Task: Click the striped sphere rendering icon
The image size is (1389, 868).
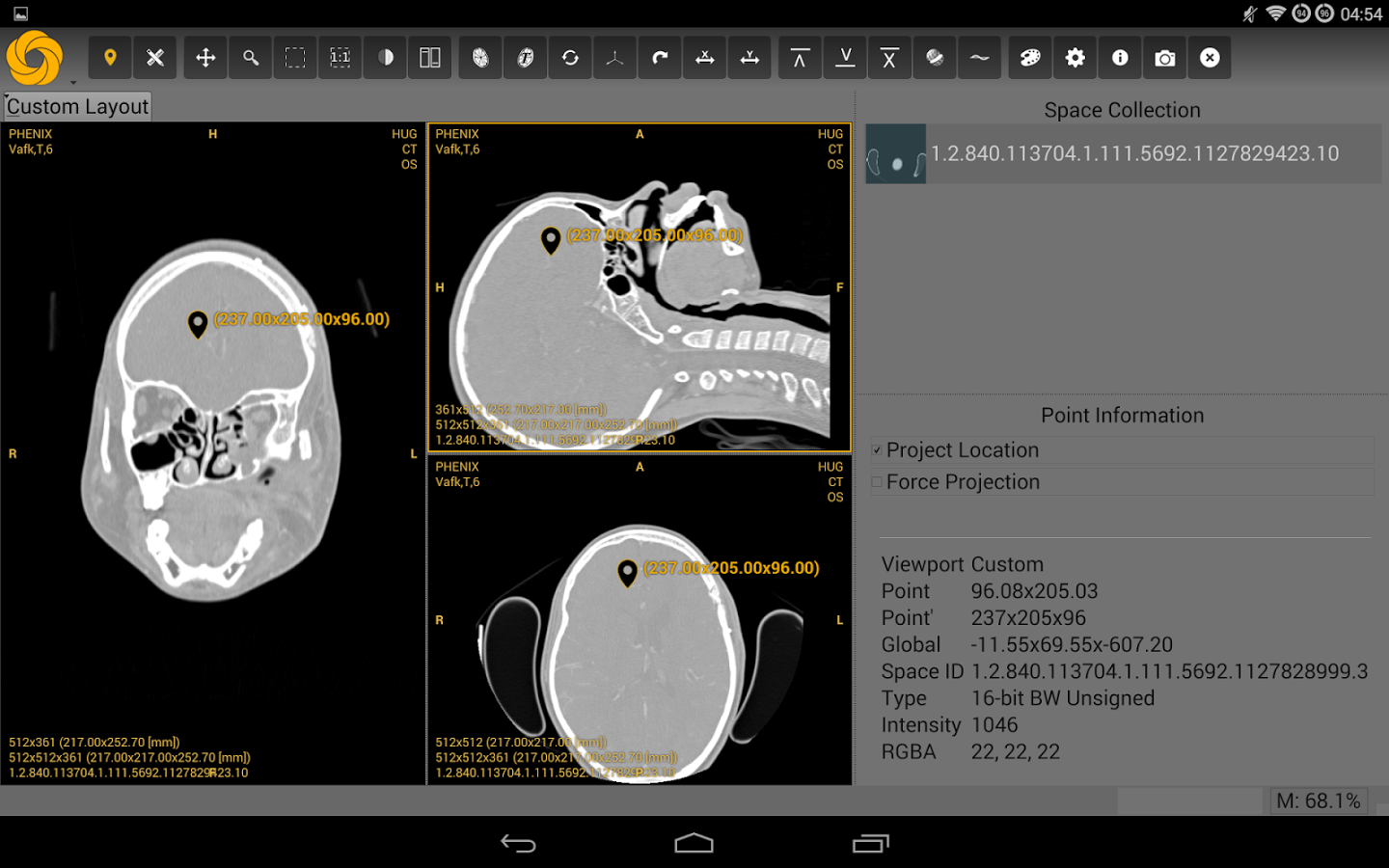Action: tap(935, 58)
